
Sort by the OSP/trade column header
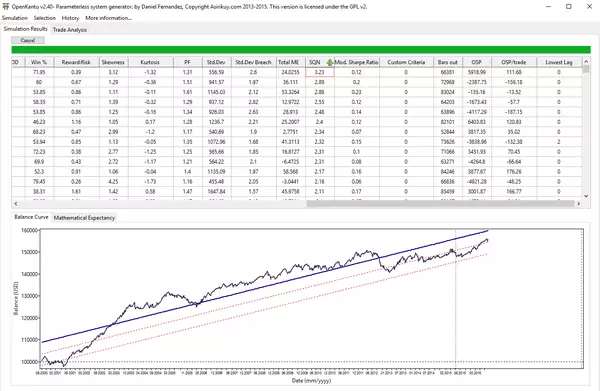click(x=514, y=62)
